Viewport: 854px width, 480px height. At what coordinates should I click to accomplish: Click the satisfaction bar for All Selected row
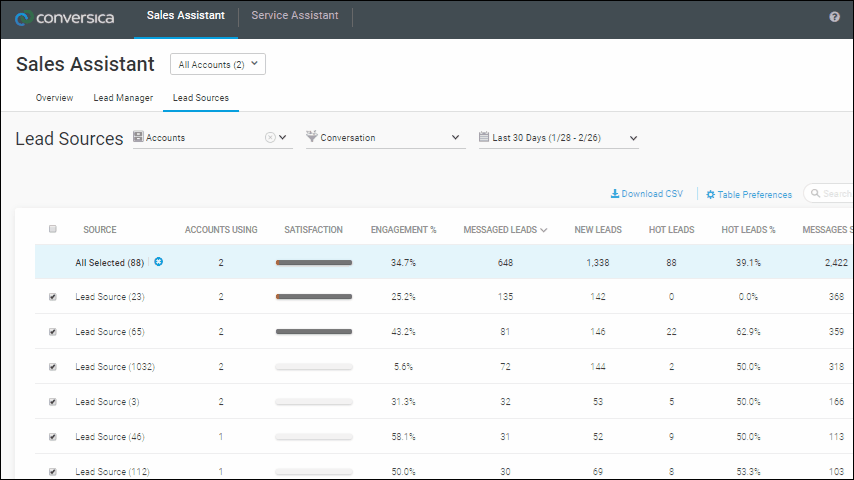(x=314, y=263)
